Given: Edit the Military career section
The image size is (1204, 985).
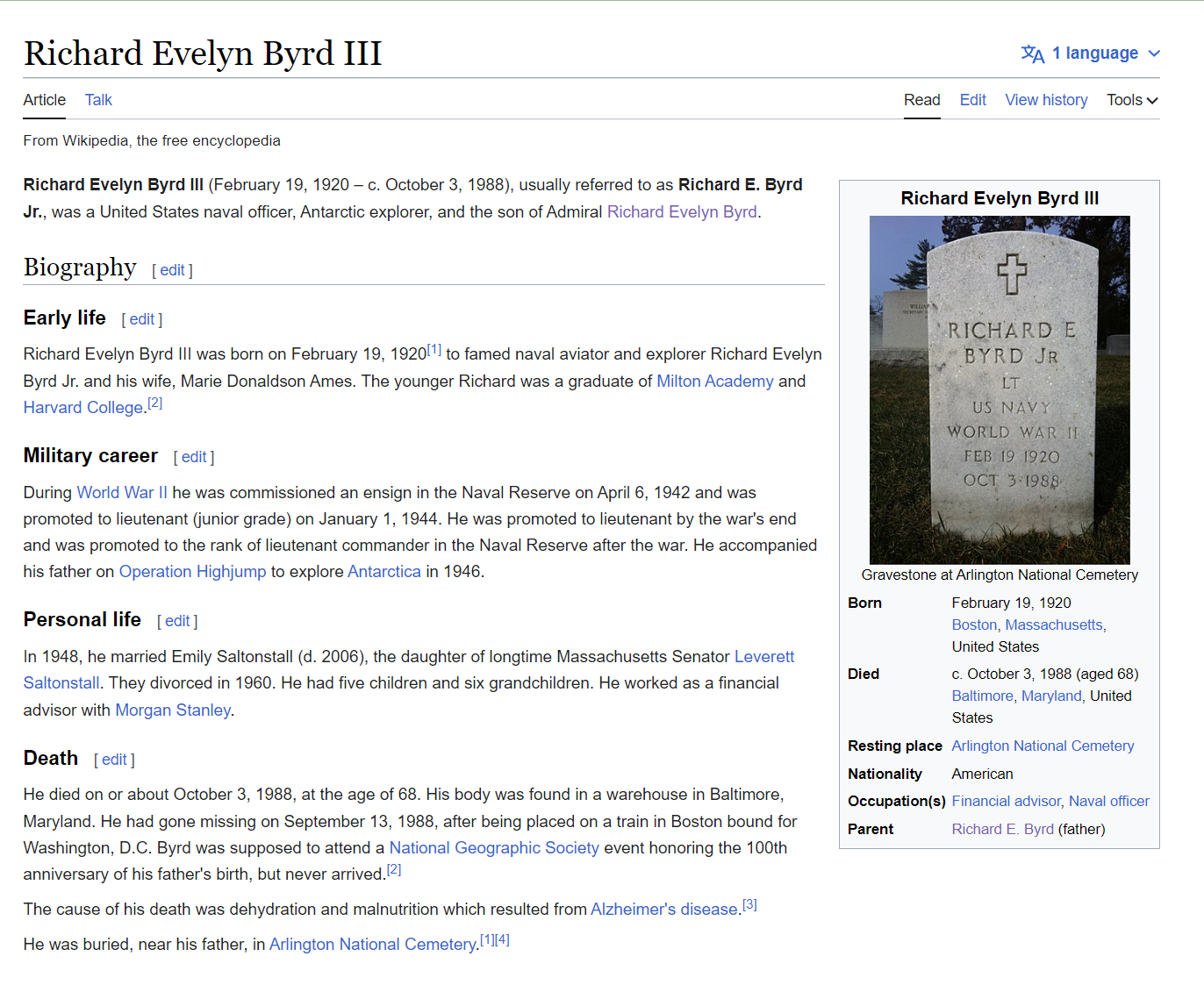Looking at the screenshot, I should coord(194,457).
